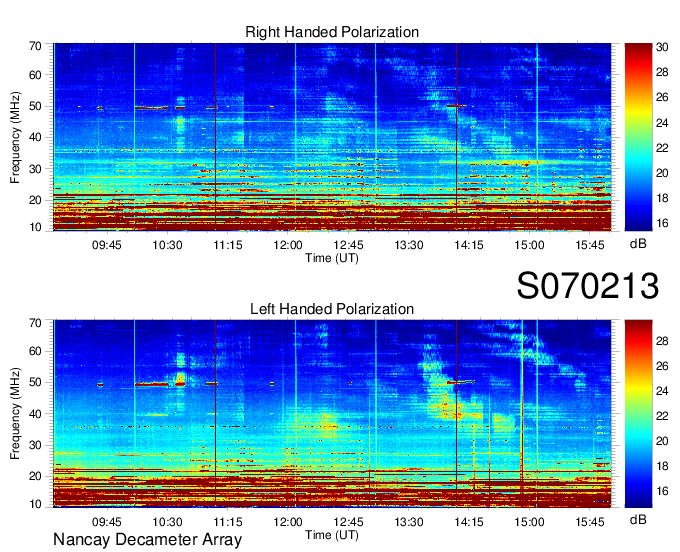Click the 22 dB value on Right Handed colorbar
Screen dimensions: 680x552
tap(662, 148)
